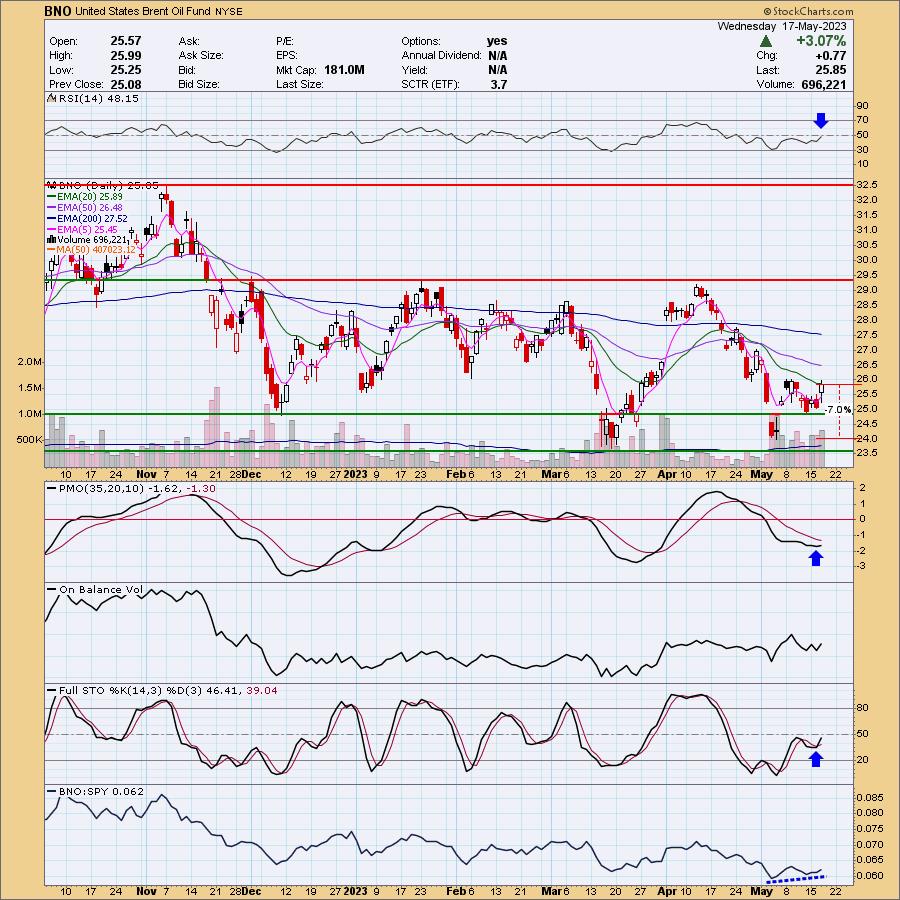Click the On Balance Vol panel label

(x=101, y=589)
